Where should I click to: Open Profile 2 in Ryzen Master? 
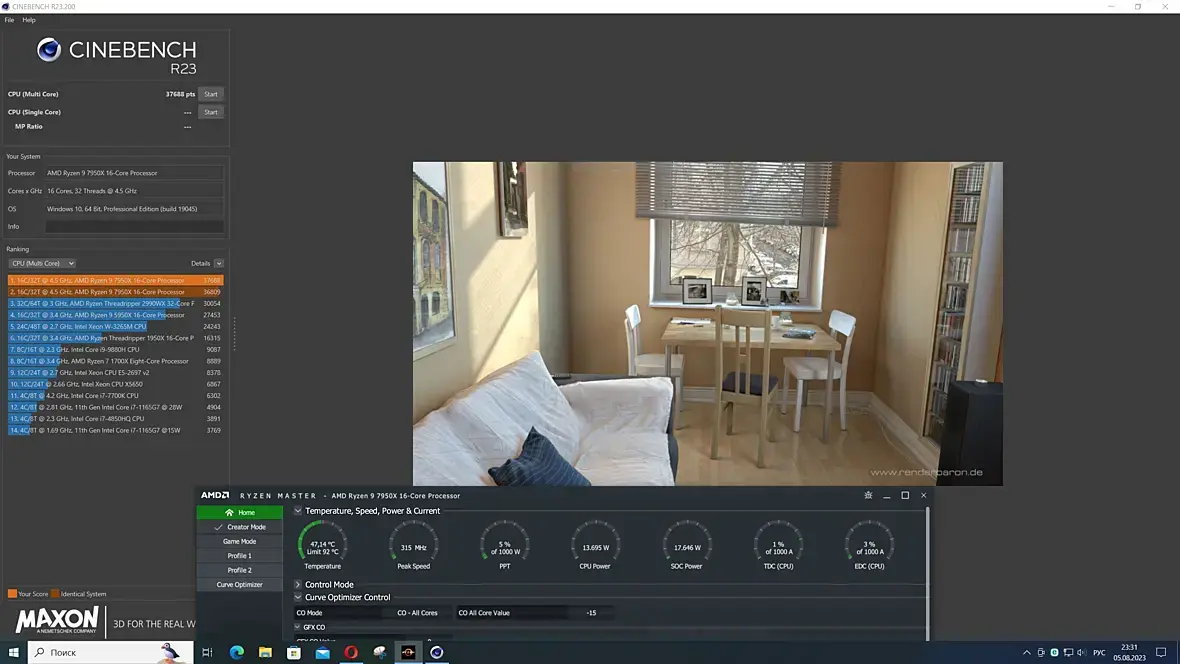click(x=239, y=570)
